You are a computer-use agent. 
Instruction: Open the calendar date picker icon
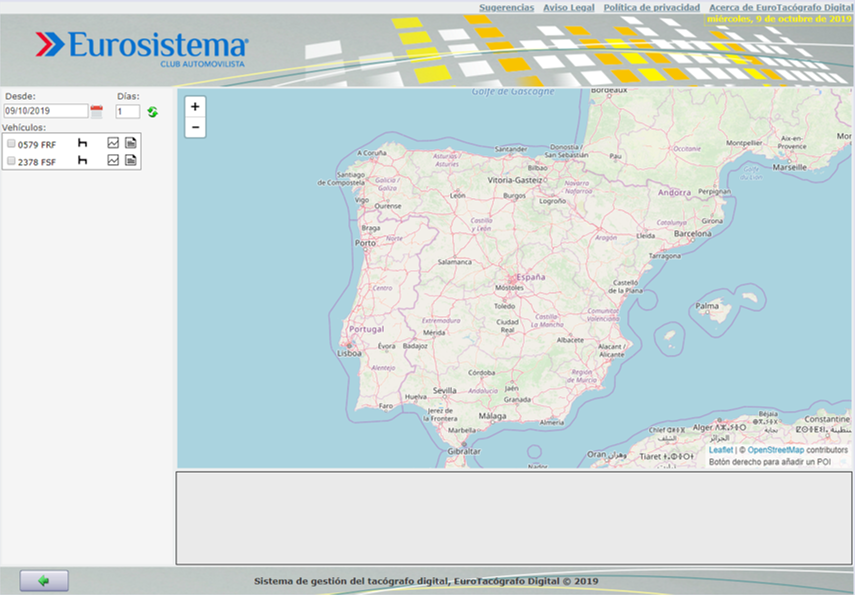tap(97, 112)
